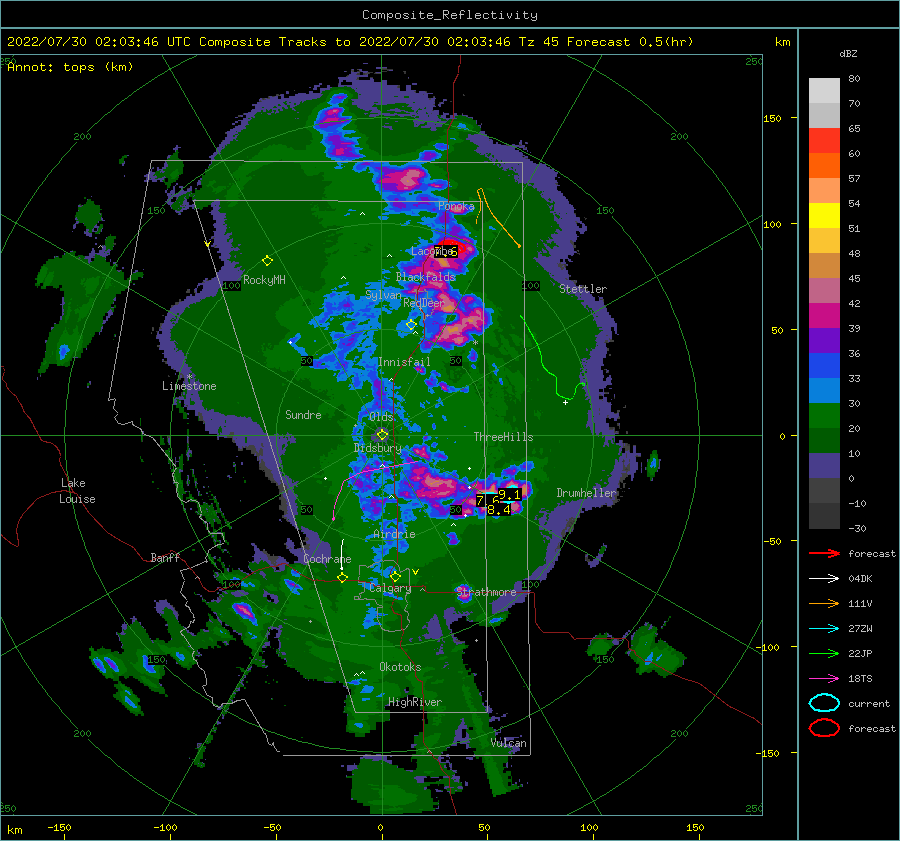Click the ThreeHills town label
Viewport: 900px width, 841px height.
point(503,437)
